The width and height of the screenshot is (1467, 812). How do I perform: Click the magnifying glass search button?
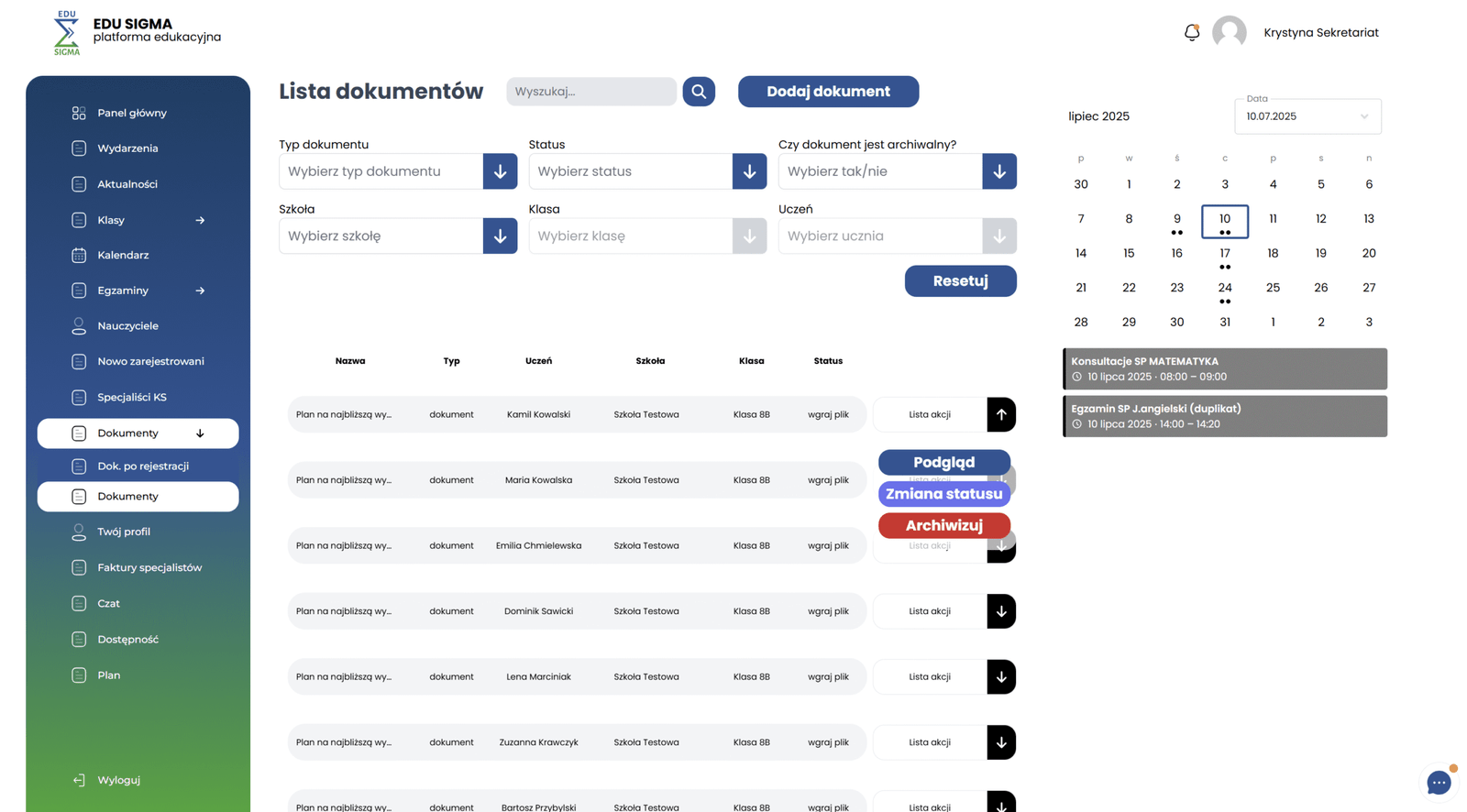pos(698,92)
